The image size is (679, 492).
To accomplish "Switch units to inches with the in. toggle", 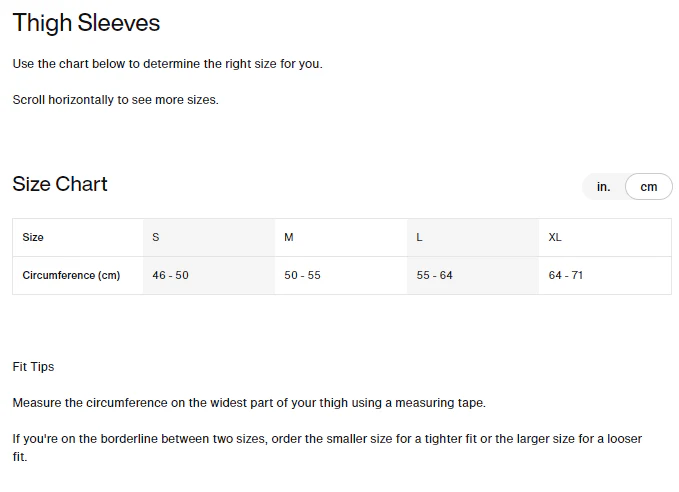I will pos(603,187).
